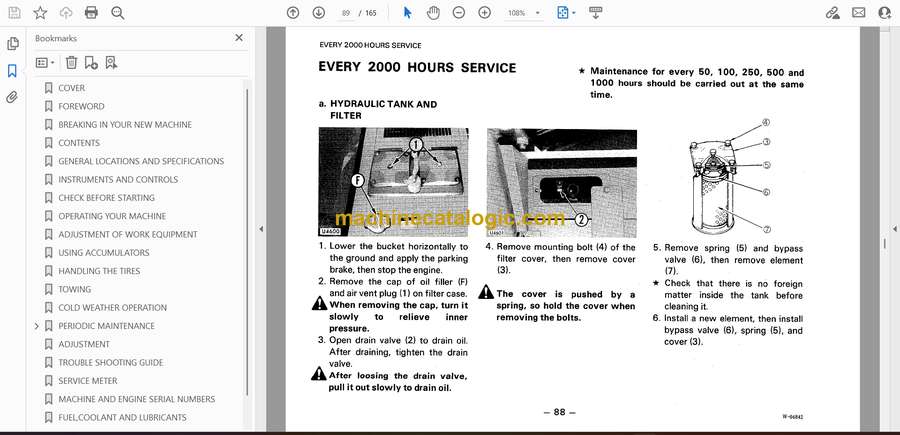Zoom in with the plus icon
The height and width of the screenshot is (435, 900).
pyautogui.click(x=484, y=13)
